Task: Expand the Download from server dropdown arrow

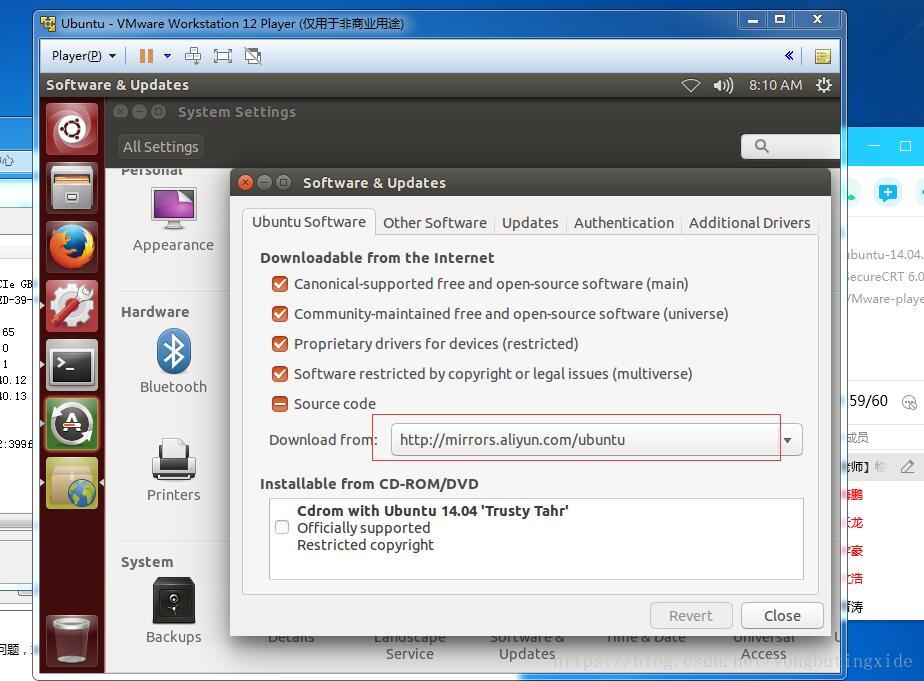Action: [x=788, y=440]
